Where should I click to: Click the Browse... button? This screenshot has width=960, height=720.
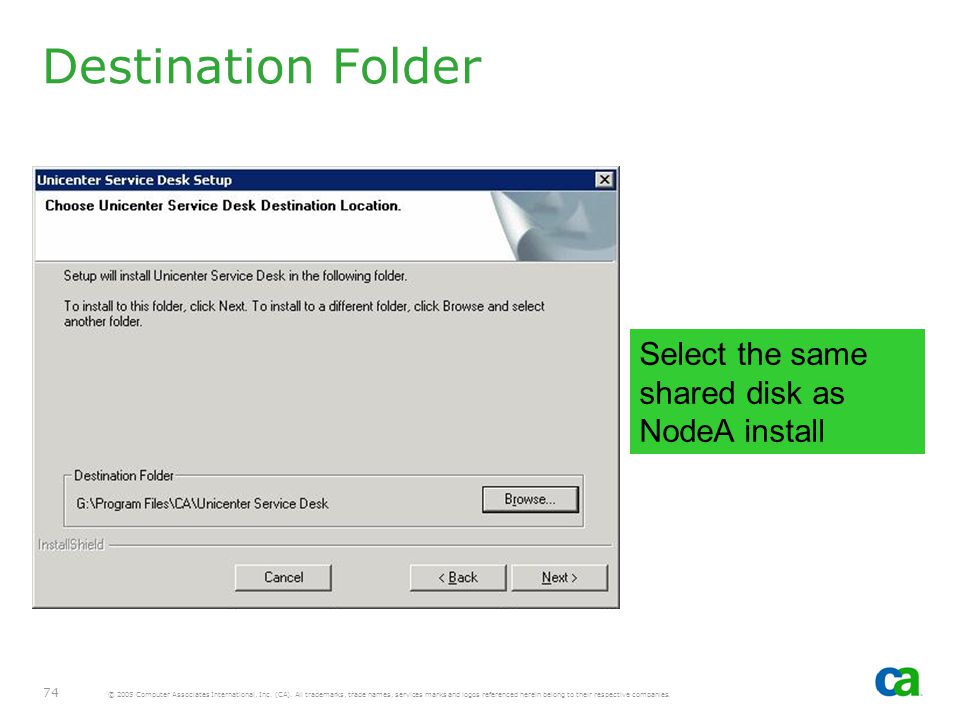click(530, 499)
